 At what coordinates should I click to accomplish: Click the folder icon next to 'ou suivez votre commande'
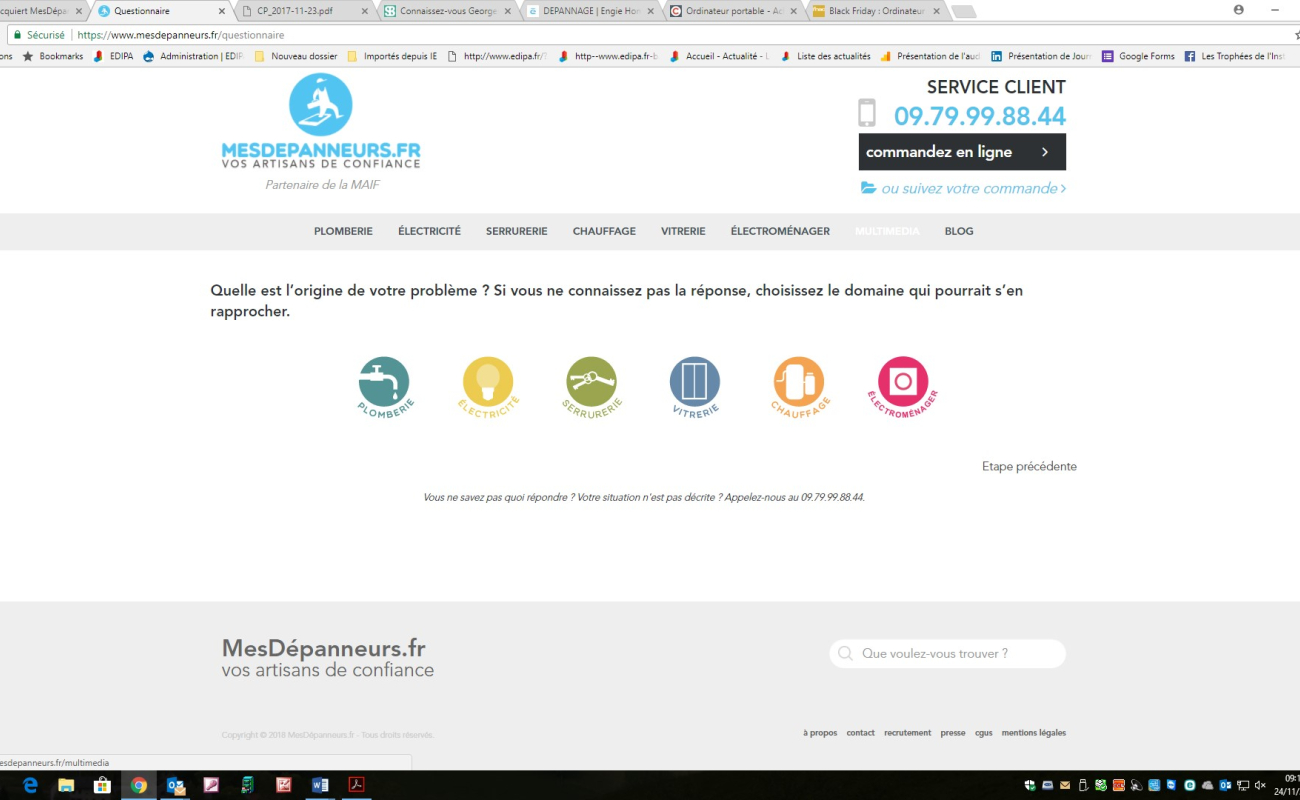point(868,188)
